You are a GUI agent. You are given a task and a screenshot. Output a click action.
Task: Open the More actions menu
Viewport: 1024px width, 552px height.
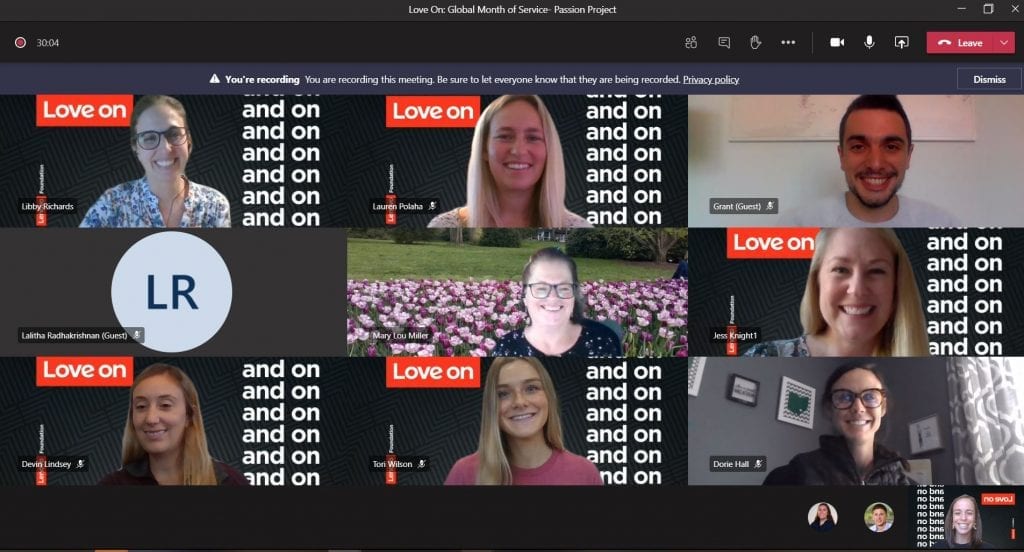click(x=788, y=42)
